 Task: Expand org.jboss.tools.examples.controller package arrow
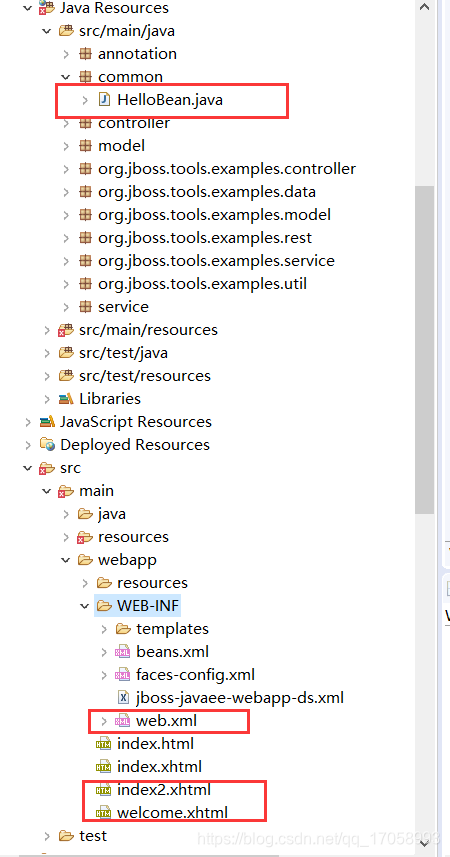66,168
